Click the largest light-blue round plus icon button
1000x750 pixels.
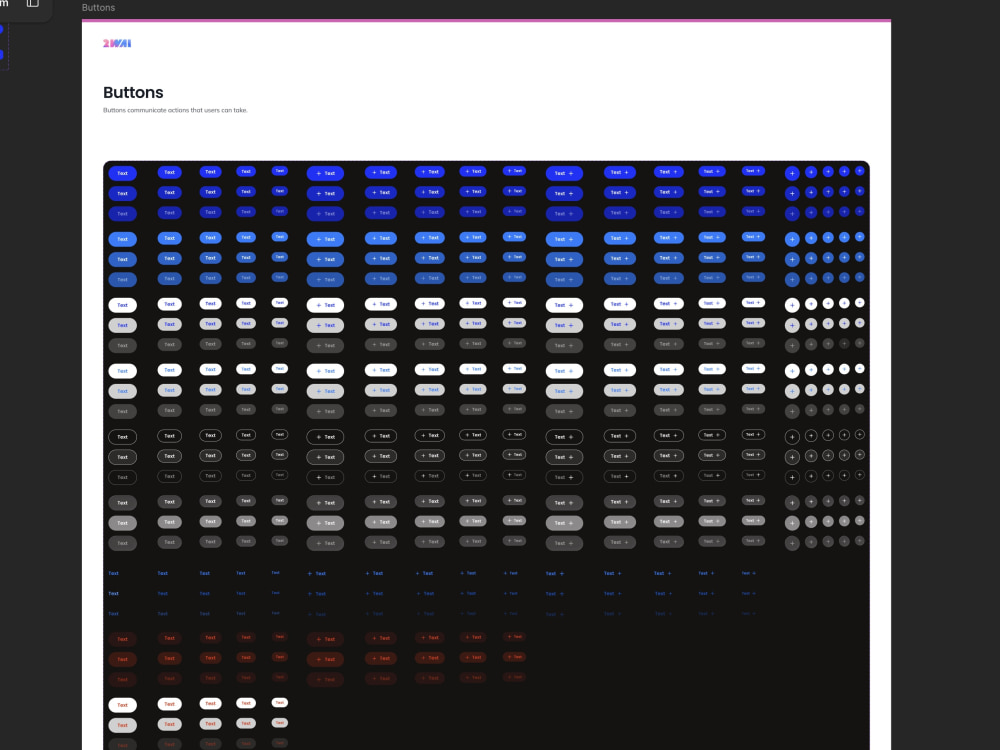[x=792, y=239]
